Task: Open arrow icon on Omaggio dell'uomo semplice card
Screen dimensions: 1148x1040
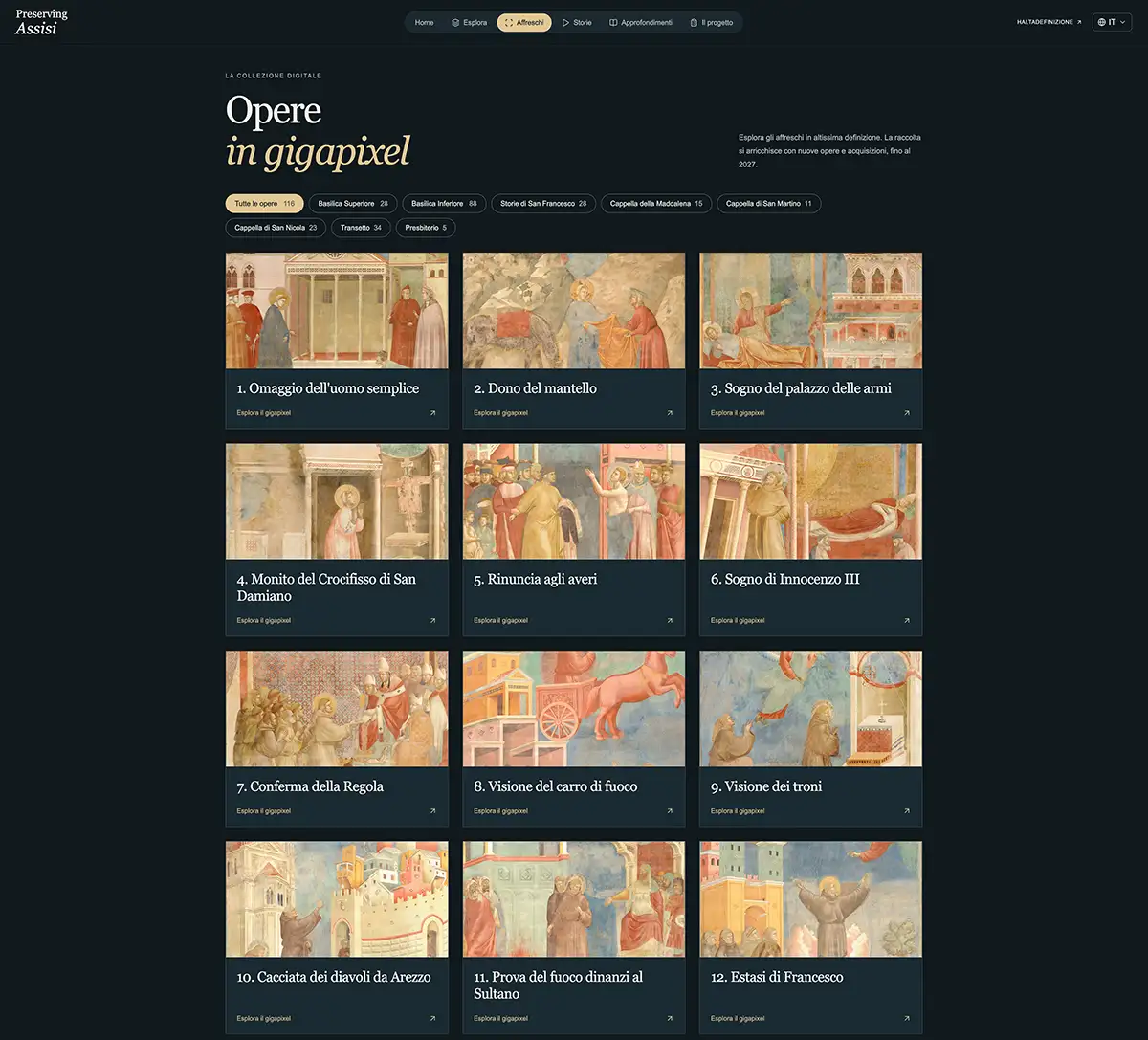Action: point(432,413)
